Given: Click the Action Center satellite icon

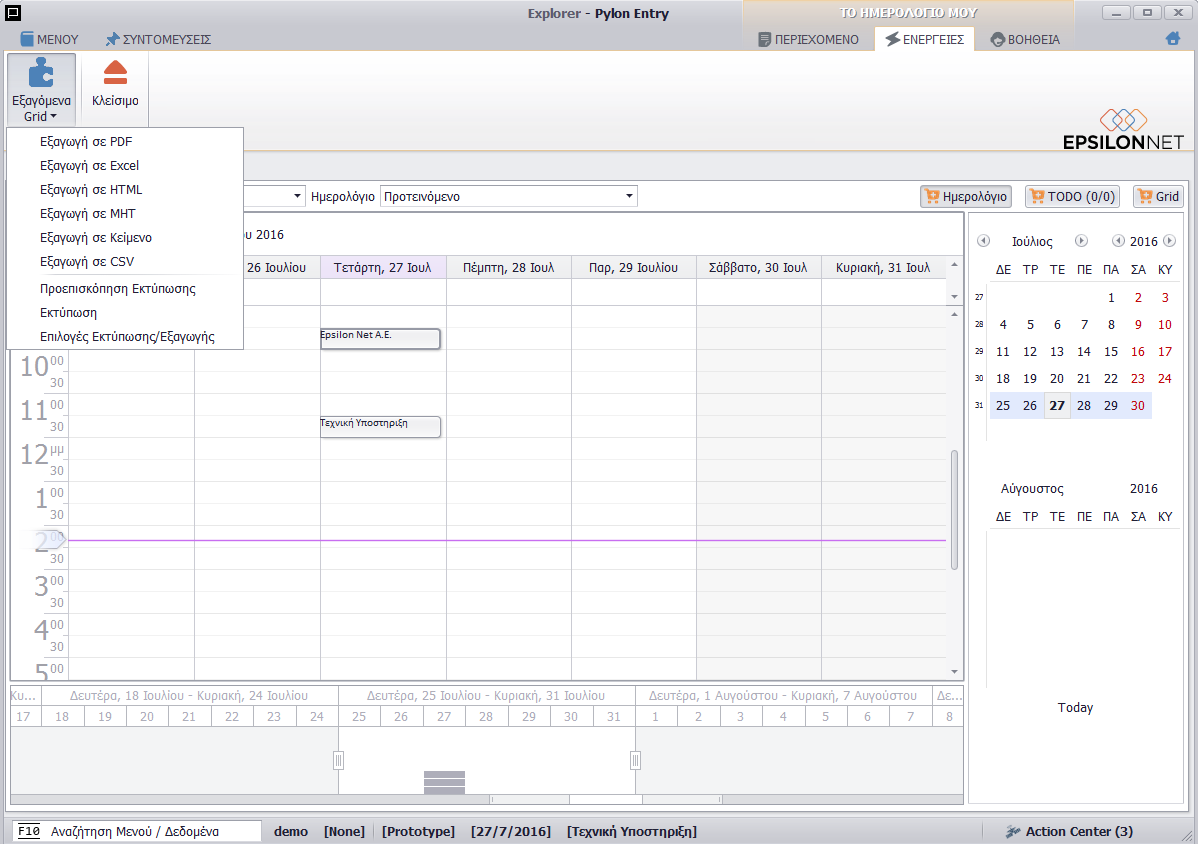Looking at the screenshot, I should [1013, 831].
